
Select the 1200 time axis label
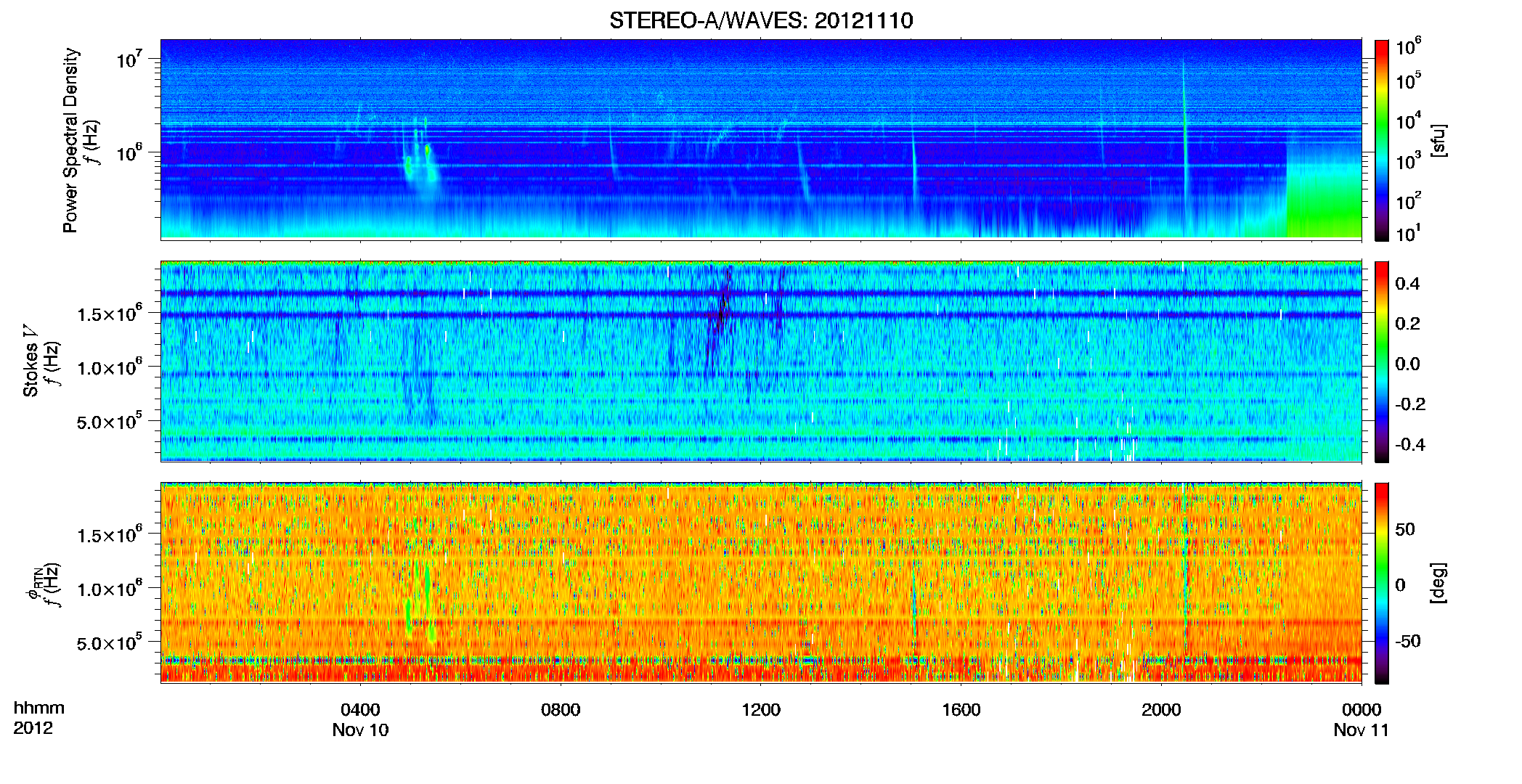pyautogui.click(x=761, y=710)
